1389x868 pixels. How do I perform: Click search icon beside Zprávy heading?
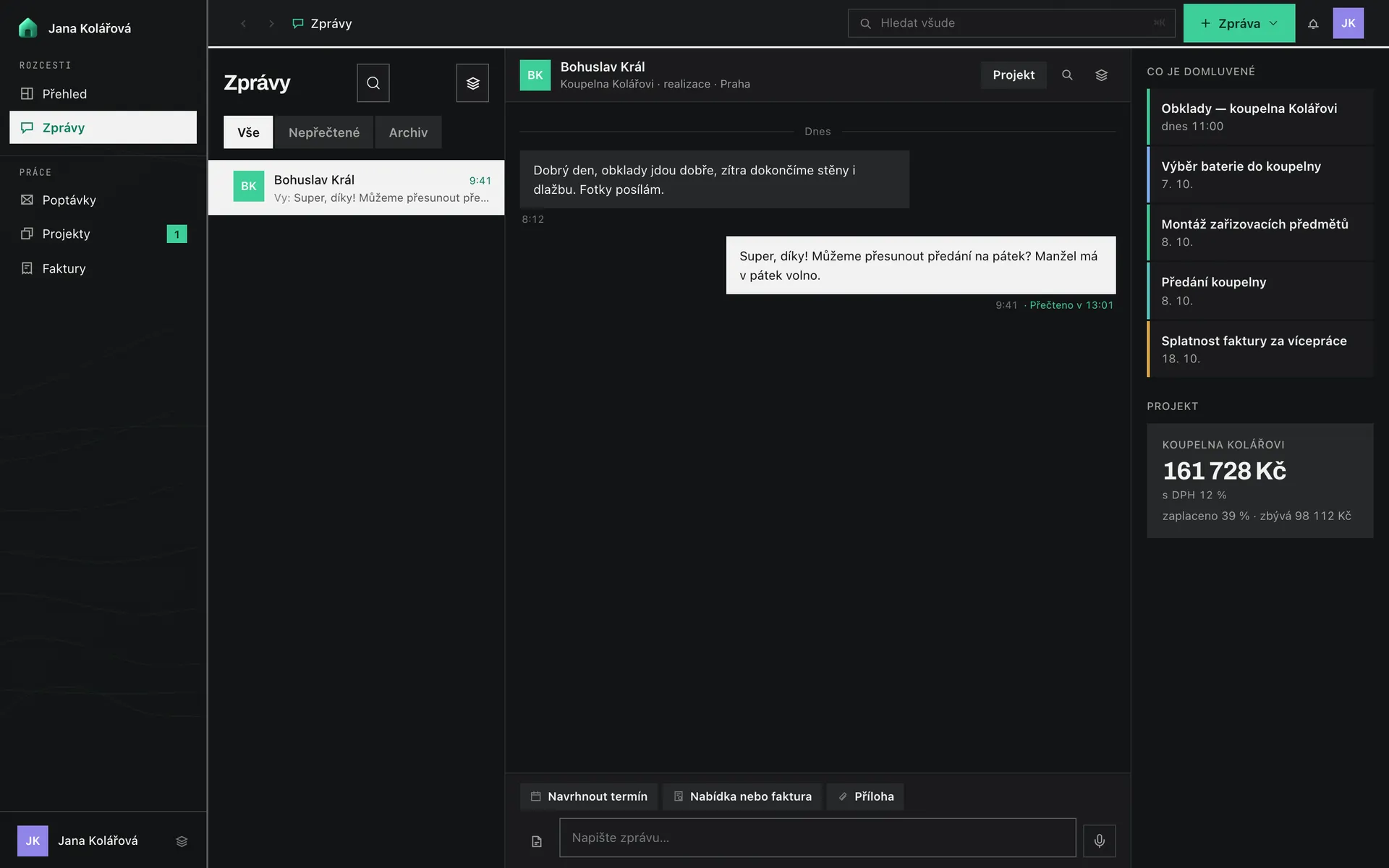click(x=373, y=82)
